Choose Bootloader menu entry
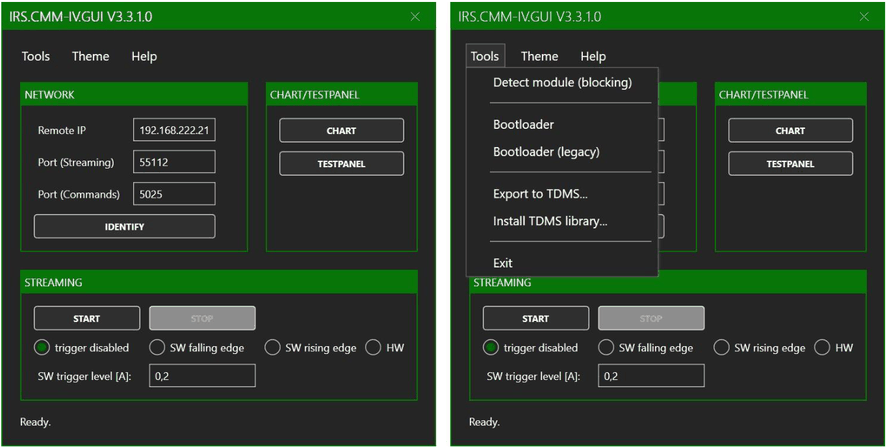The width and height of the screenshot is (887, 447). [562, 124]
